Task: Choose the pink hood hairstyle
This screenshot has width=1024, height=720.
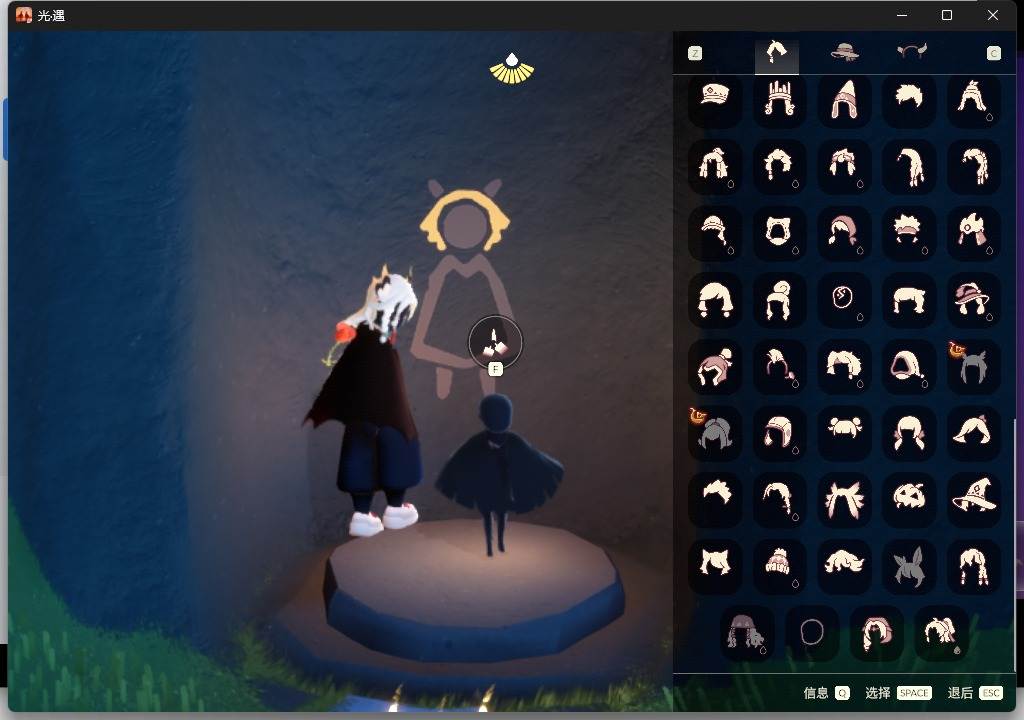Action: [908, 366]
